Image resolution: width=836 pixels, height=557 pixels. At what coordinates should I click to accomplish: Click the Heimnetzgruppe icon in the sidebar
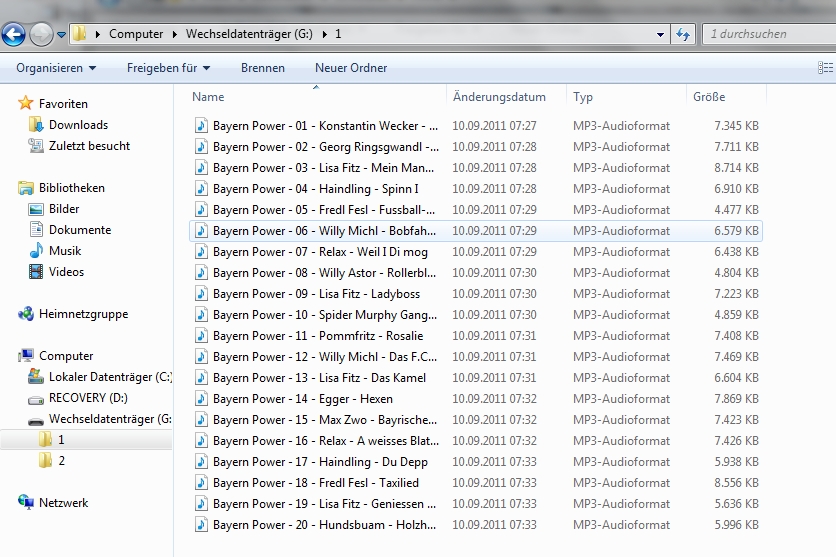26,314
